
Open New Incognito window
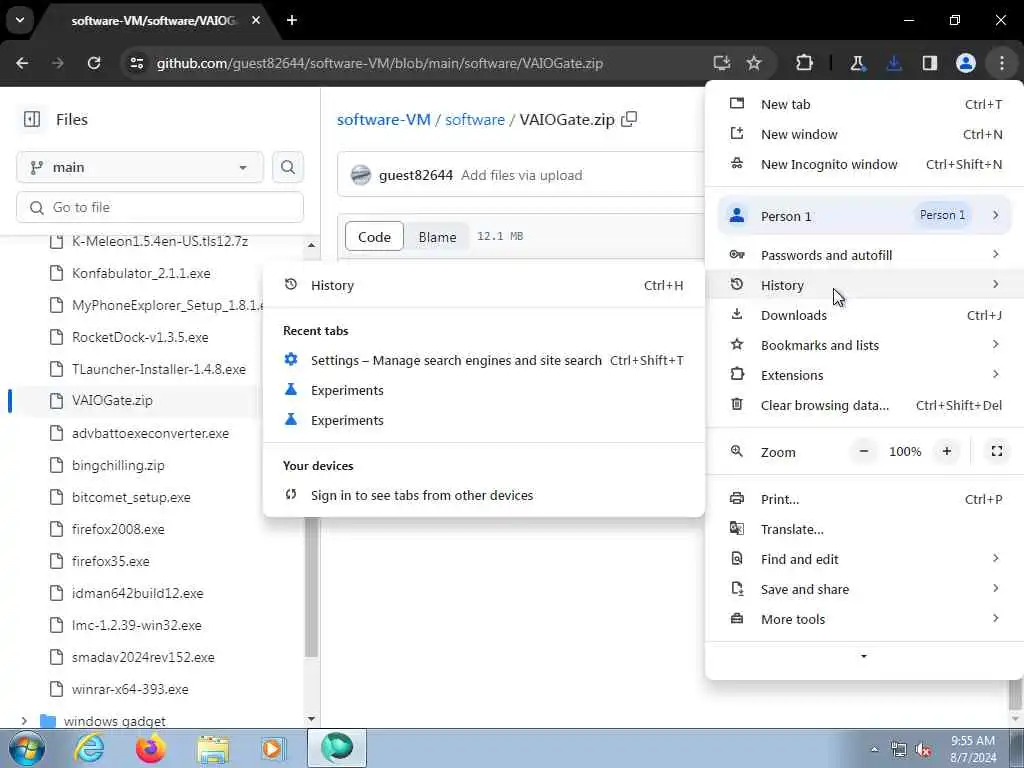(x=864, y=164)
